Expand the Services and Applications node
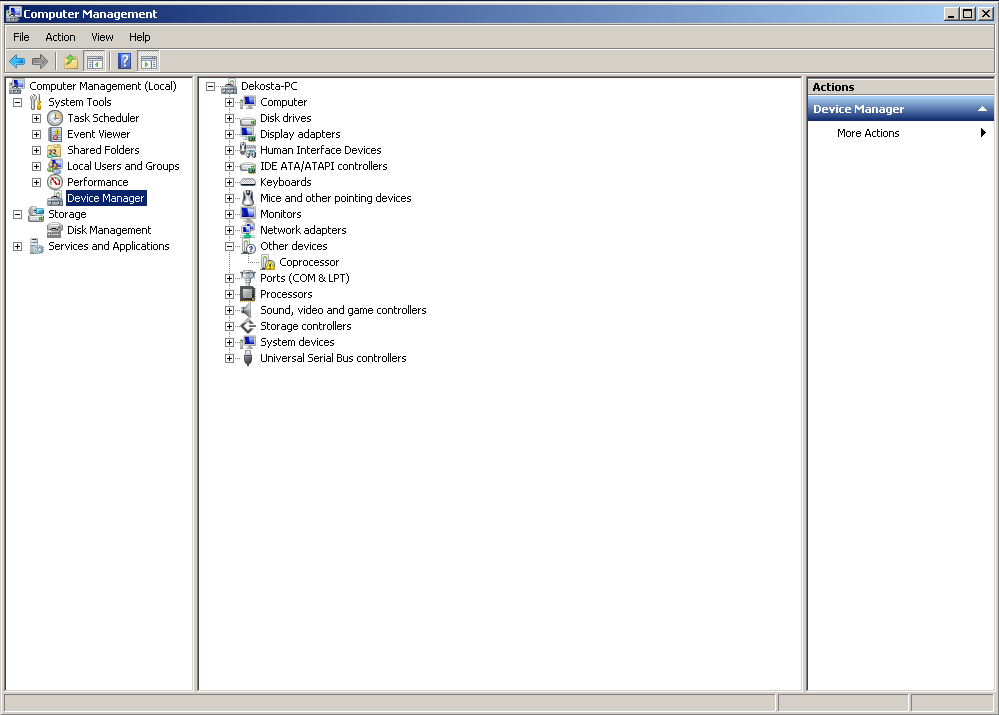Screen dimensions: 999x715 [17, 246]
